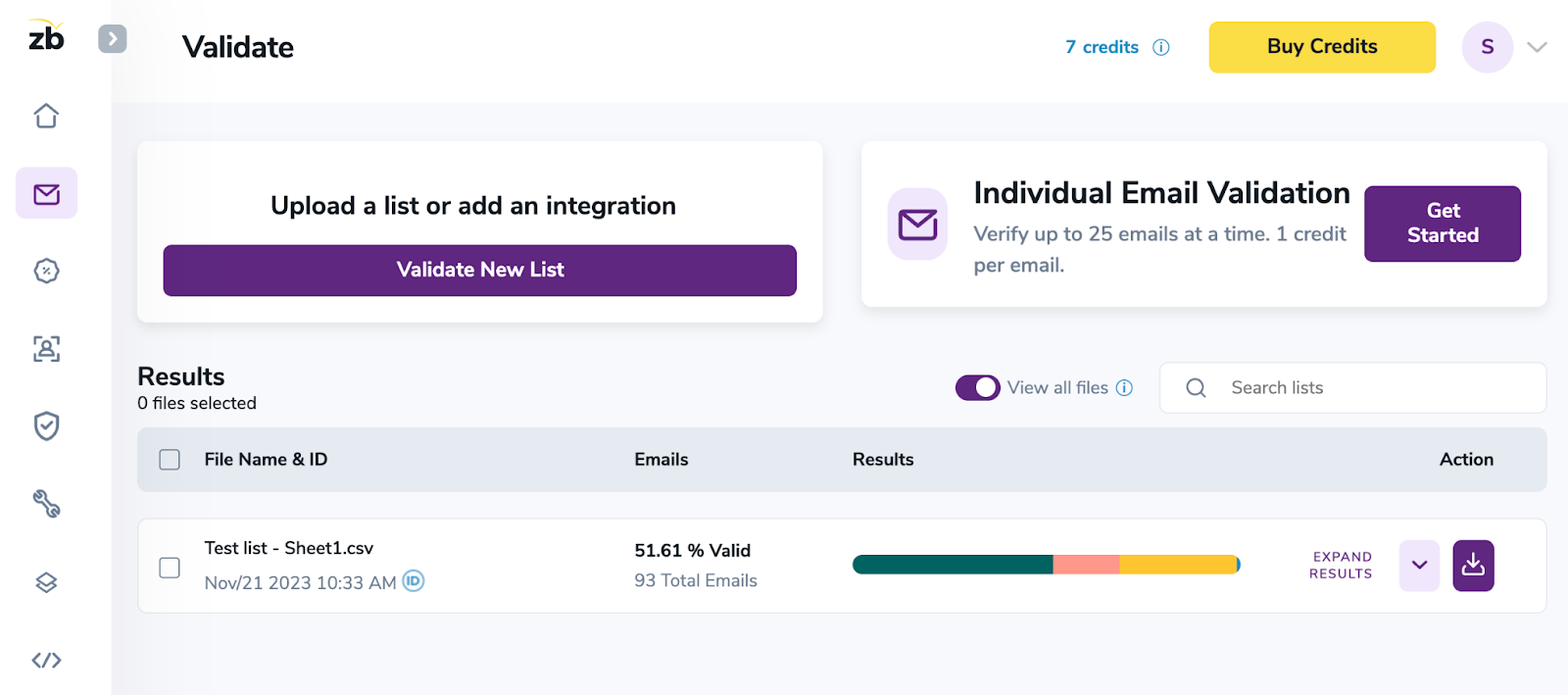The image size is (1568, 695).
Task: Open the stacked layers icon in sidebar
Action: click(x=46, y=582)
